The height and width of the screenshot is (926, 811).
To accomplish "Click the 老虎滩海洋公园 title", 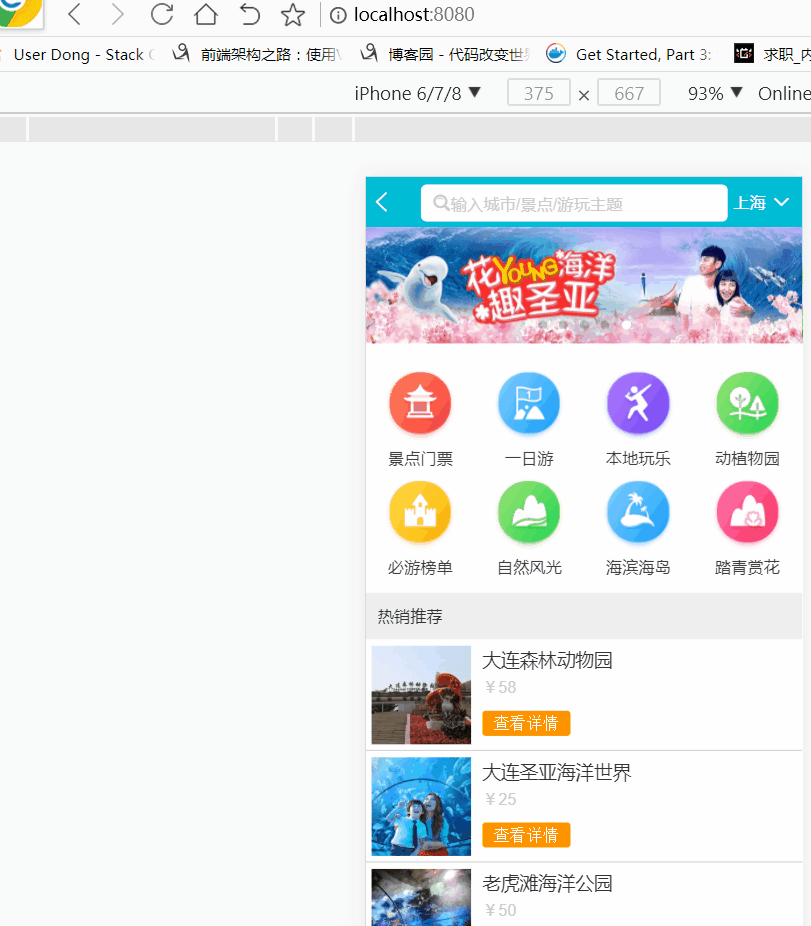I will 548,883.
